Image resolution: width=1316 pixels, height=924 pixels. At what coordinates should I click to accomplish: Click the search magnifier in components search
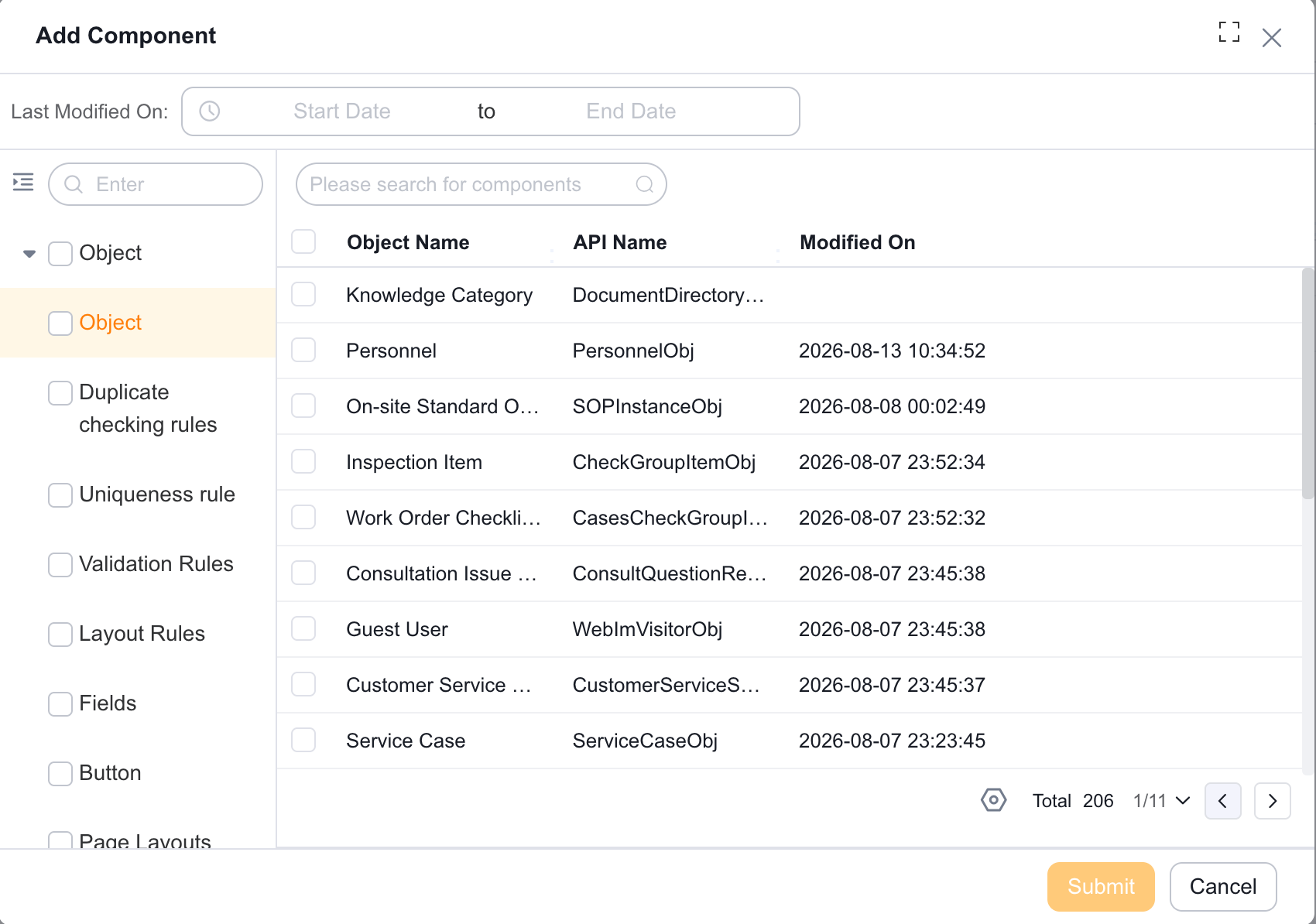coord(645,184)
